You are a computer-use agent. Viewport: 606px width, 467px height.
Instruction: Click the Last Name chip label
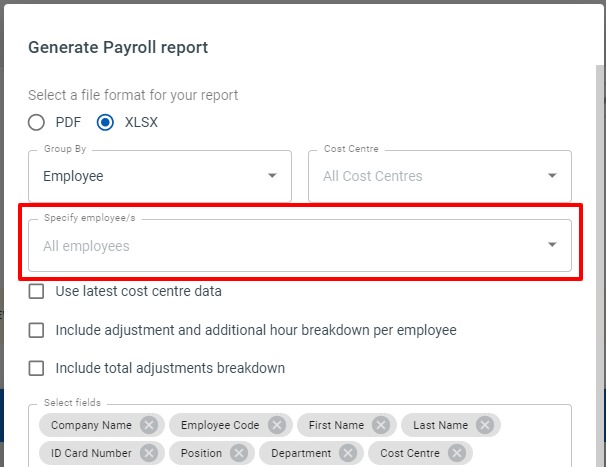click(x=441, y=425)
